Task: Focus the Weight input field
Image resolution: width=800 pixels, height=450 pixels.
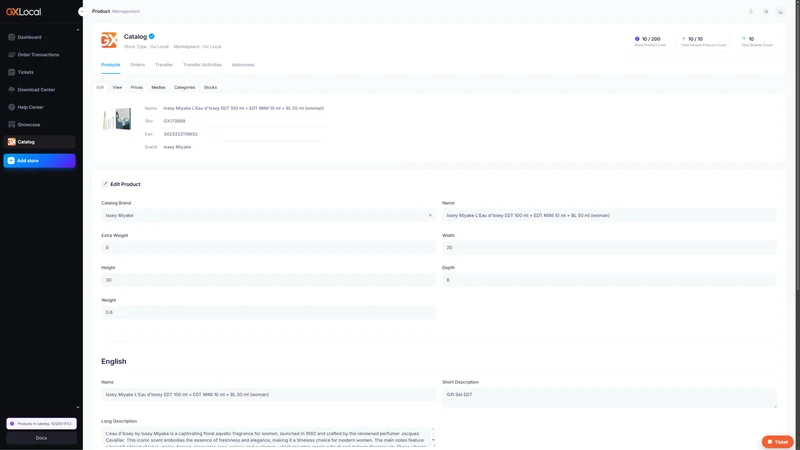Action: pos(268,312)
